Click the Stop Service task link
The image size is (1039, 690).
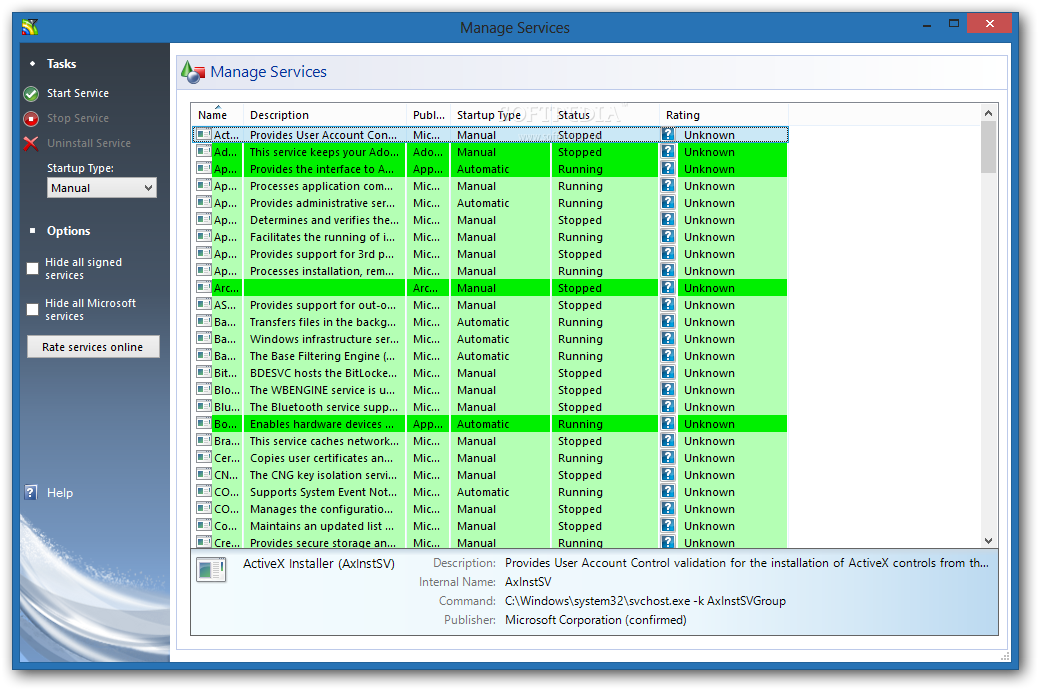coord(78,119)
